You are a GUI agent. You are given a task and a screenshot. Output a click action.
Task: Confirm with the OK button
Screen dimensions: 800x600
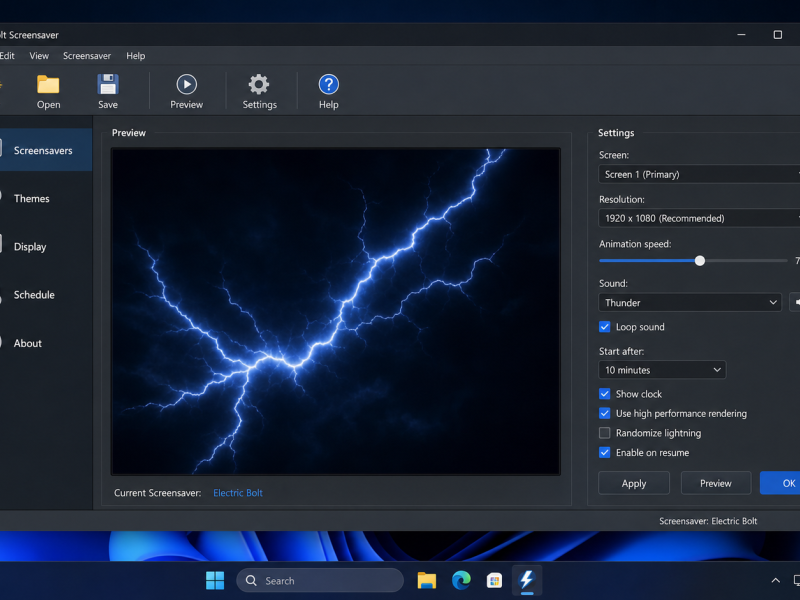tap(781, 483)
